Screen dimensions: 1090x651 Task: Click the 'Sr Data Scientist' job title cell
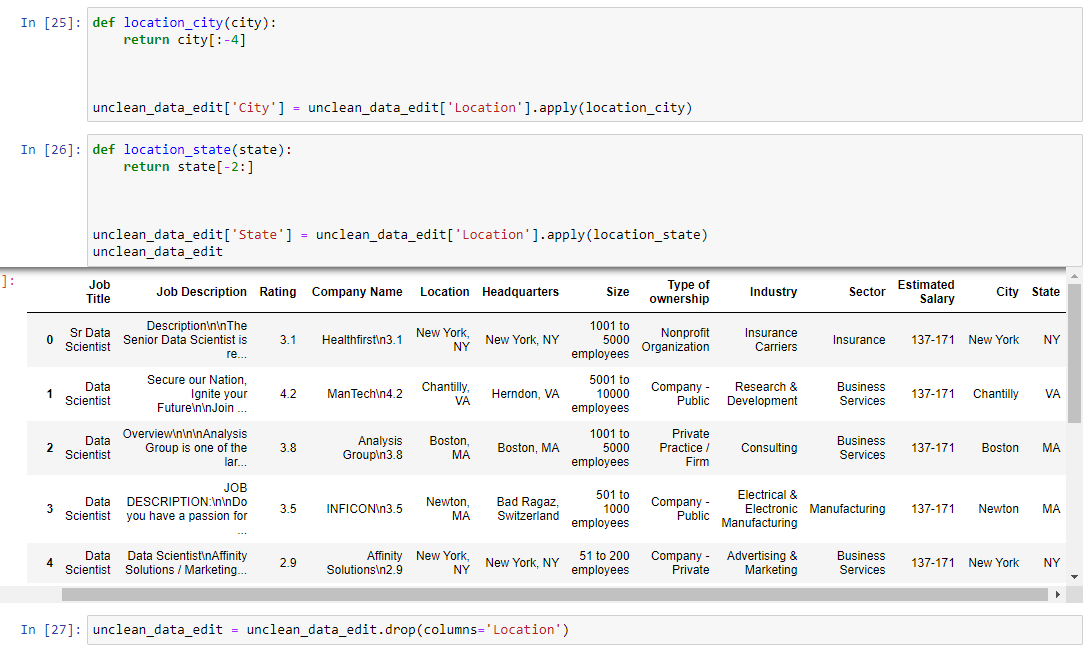pos(88,339)
